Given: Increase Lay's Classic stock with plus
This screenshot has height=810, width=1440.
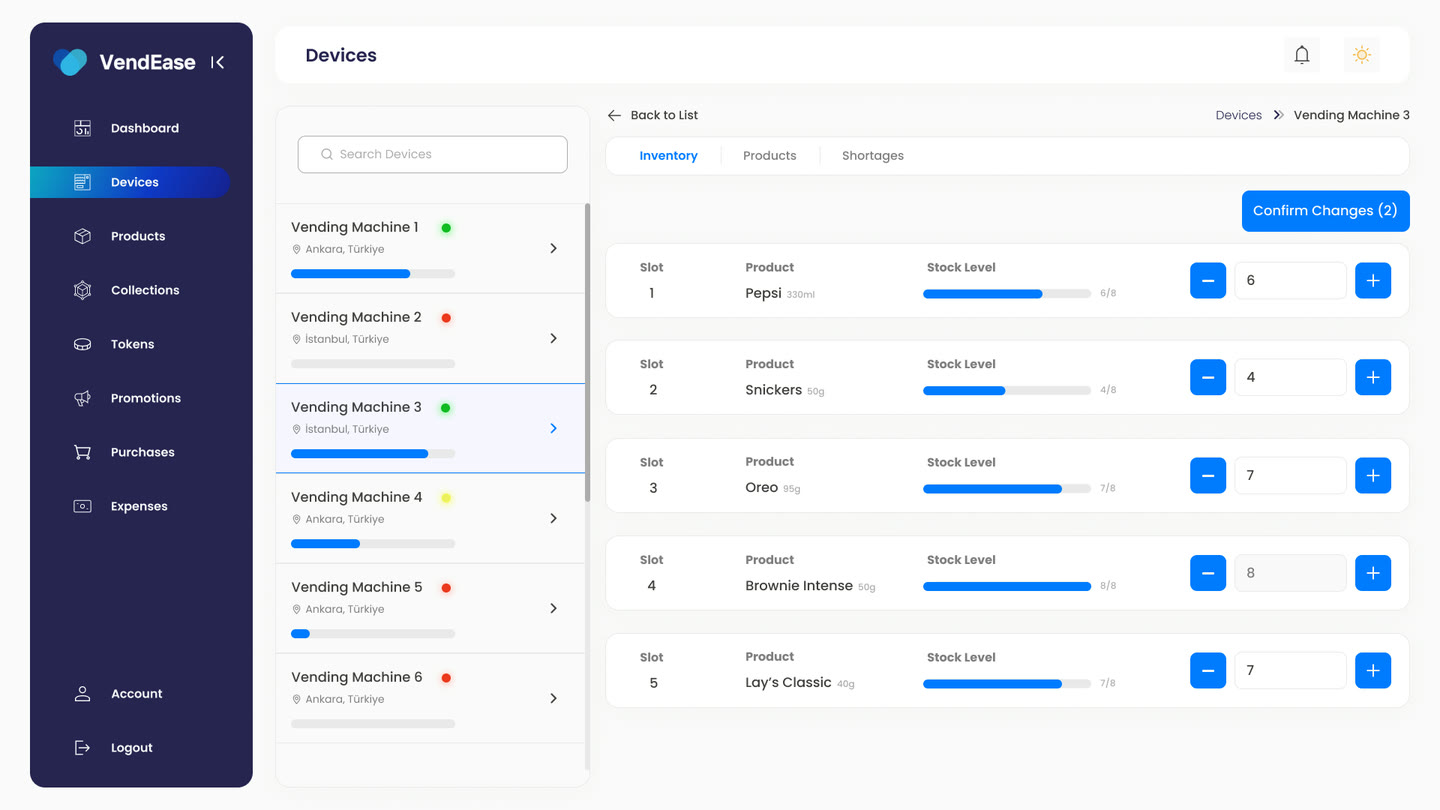Looking at the screenshot, I should [1373, 670].
